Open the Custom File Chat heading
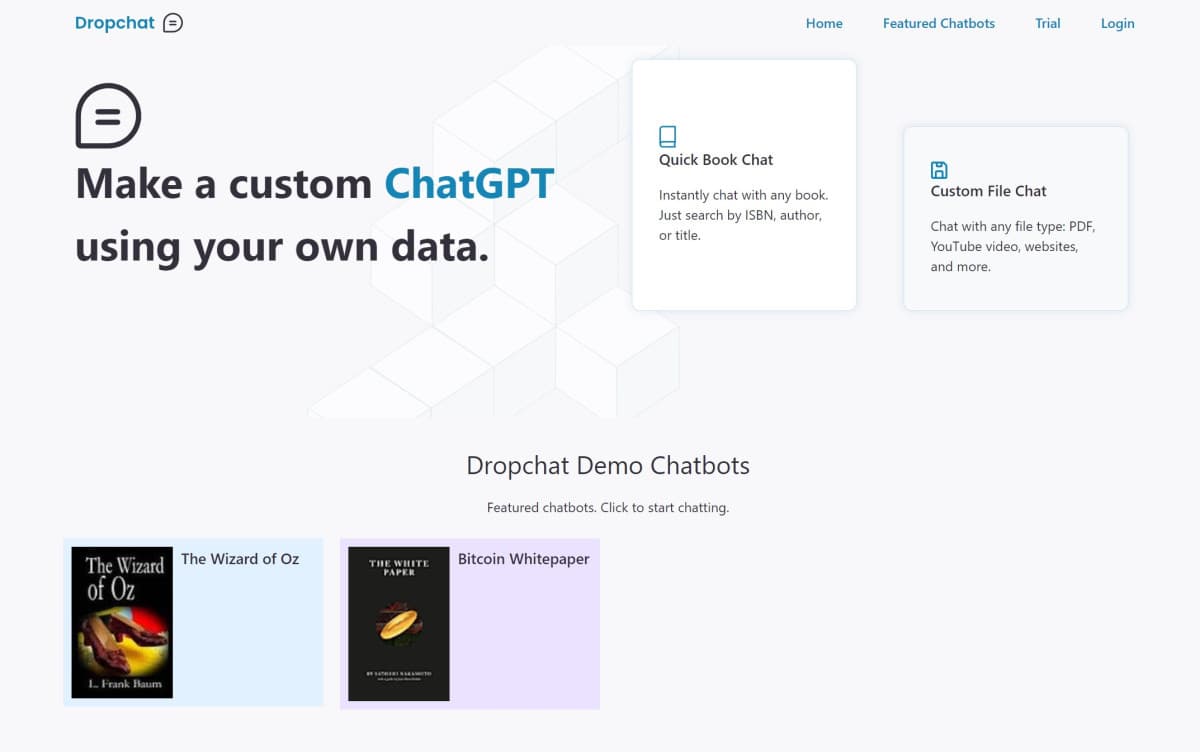This screenshot has height=752, width=1200. [x=989, y=191]
